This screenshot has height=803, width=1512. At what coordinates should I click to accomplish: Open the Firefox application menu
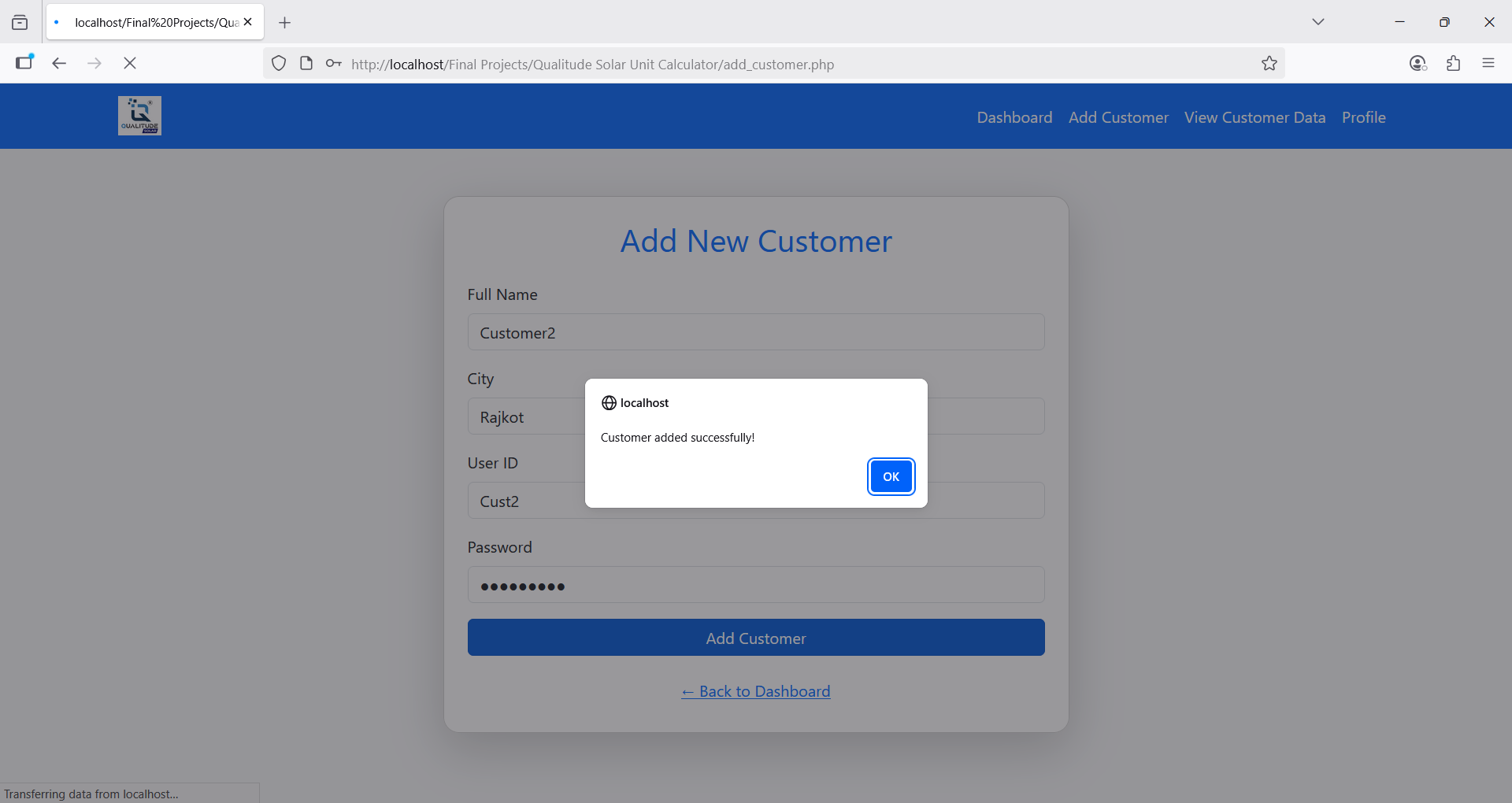tap(1488, 64)
